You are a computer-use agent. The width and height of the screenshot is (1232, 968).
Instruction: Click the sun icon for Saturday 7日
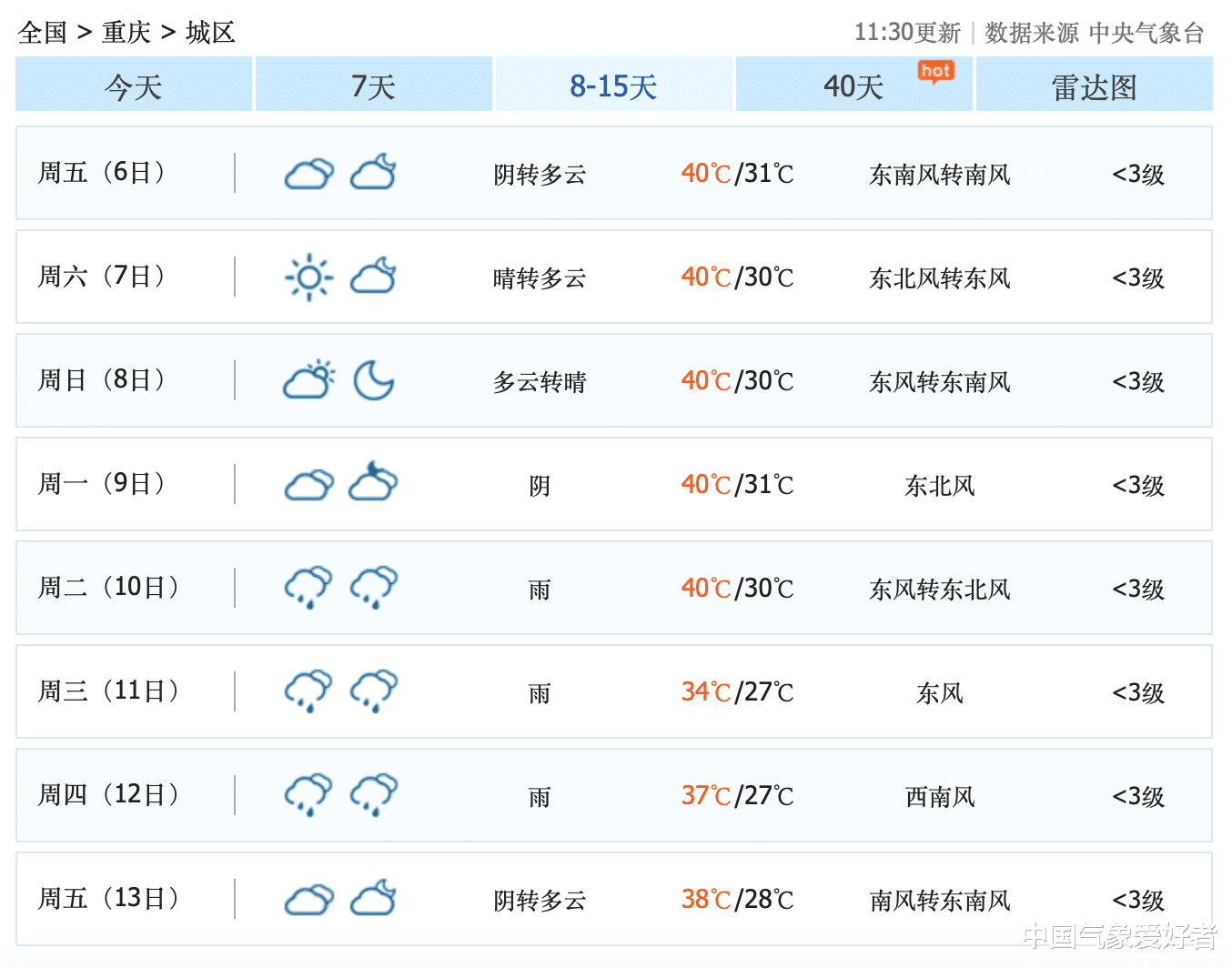(309, 277)
